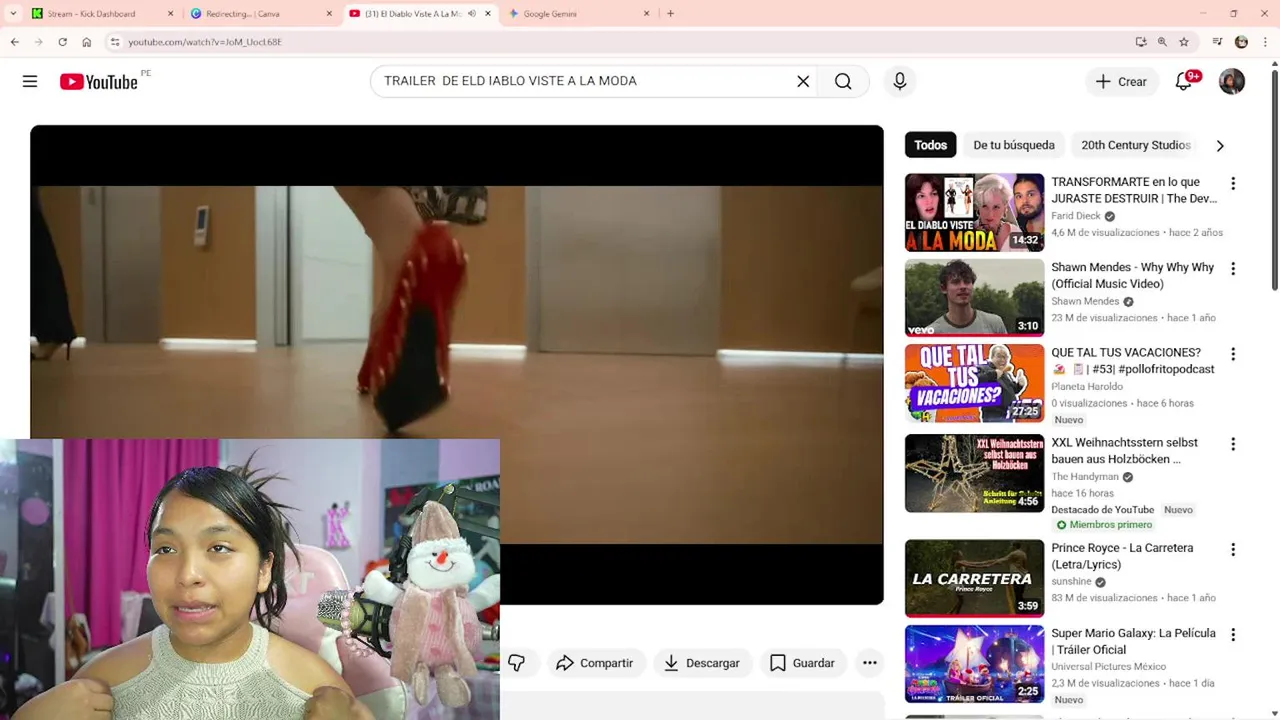Open the tab search dropdown arrow
Image resolution: width=1280 pixels, height=720 pixels.
(x=13, y=14)
